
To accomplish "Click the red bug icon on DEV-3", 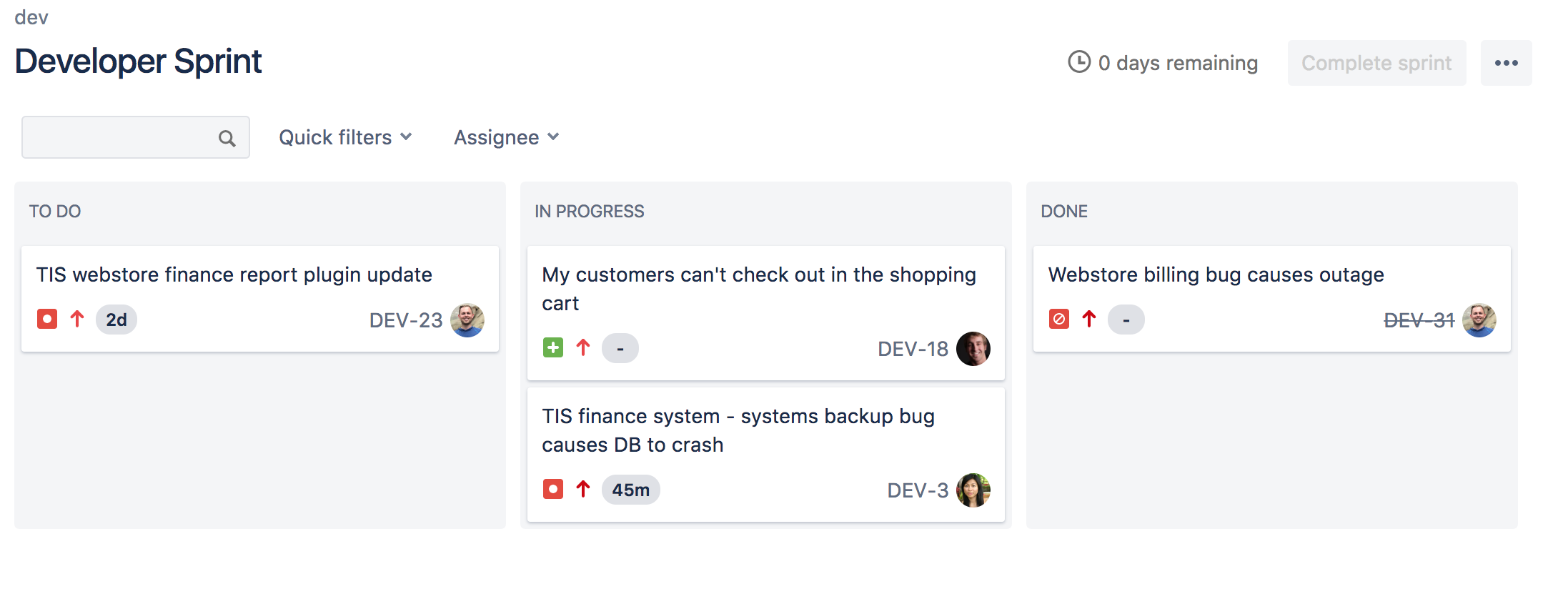I will point(553,490).
